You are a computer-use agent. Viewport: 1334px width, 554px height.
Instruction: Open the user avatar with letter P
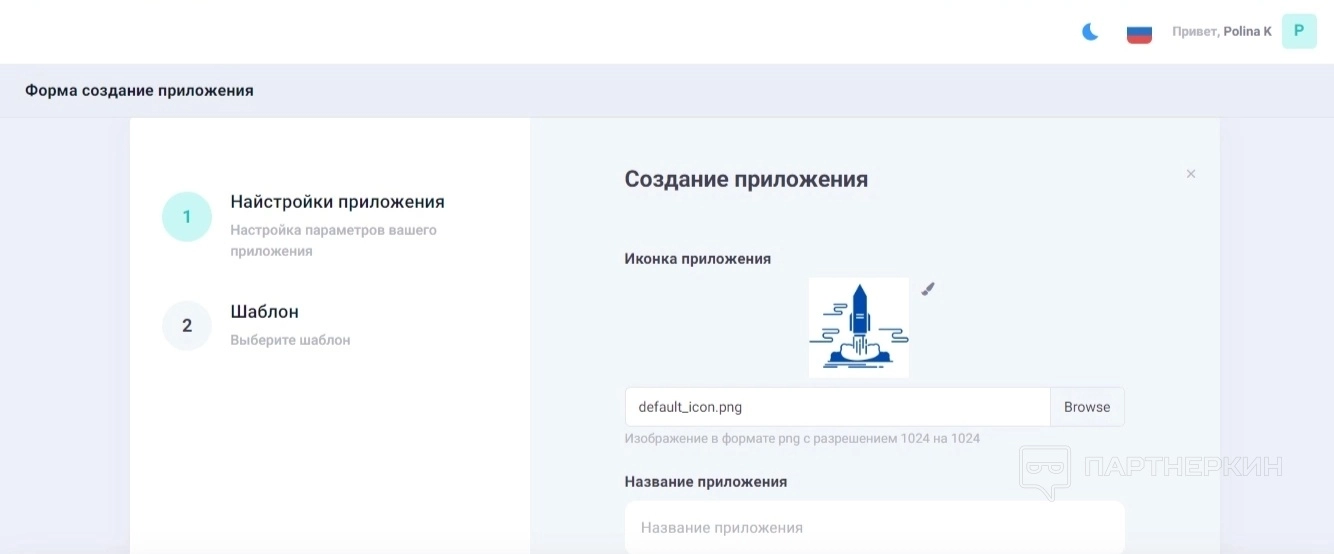pos(1299,31)
